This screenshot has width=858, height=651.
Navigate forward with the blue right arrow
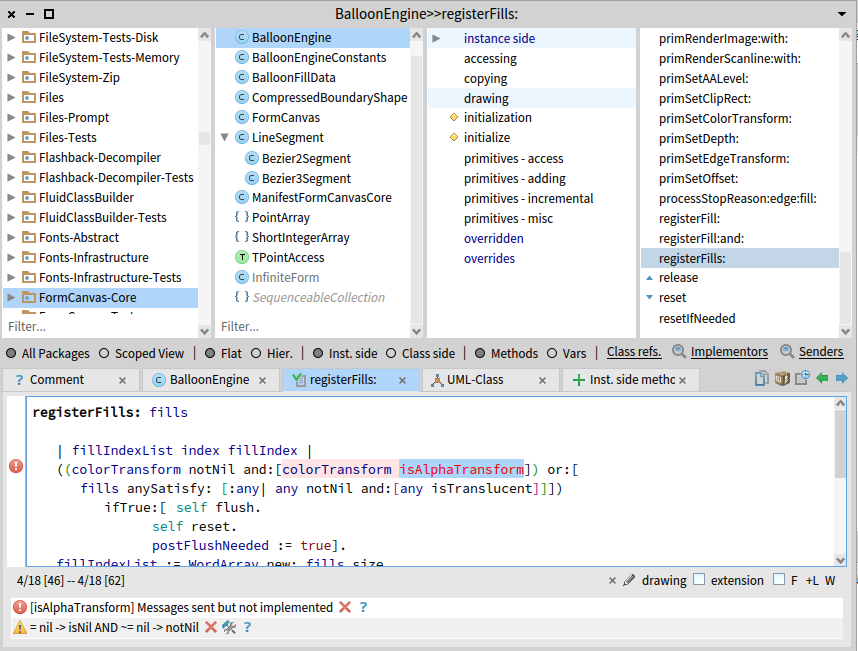coord(842,378)
